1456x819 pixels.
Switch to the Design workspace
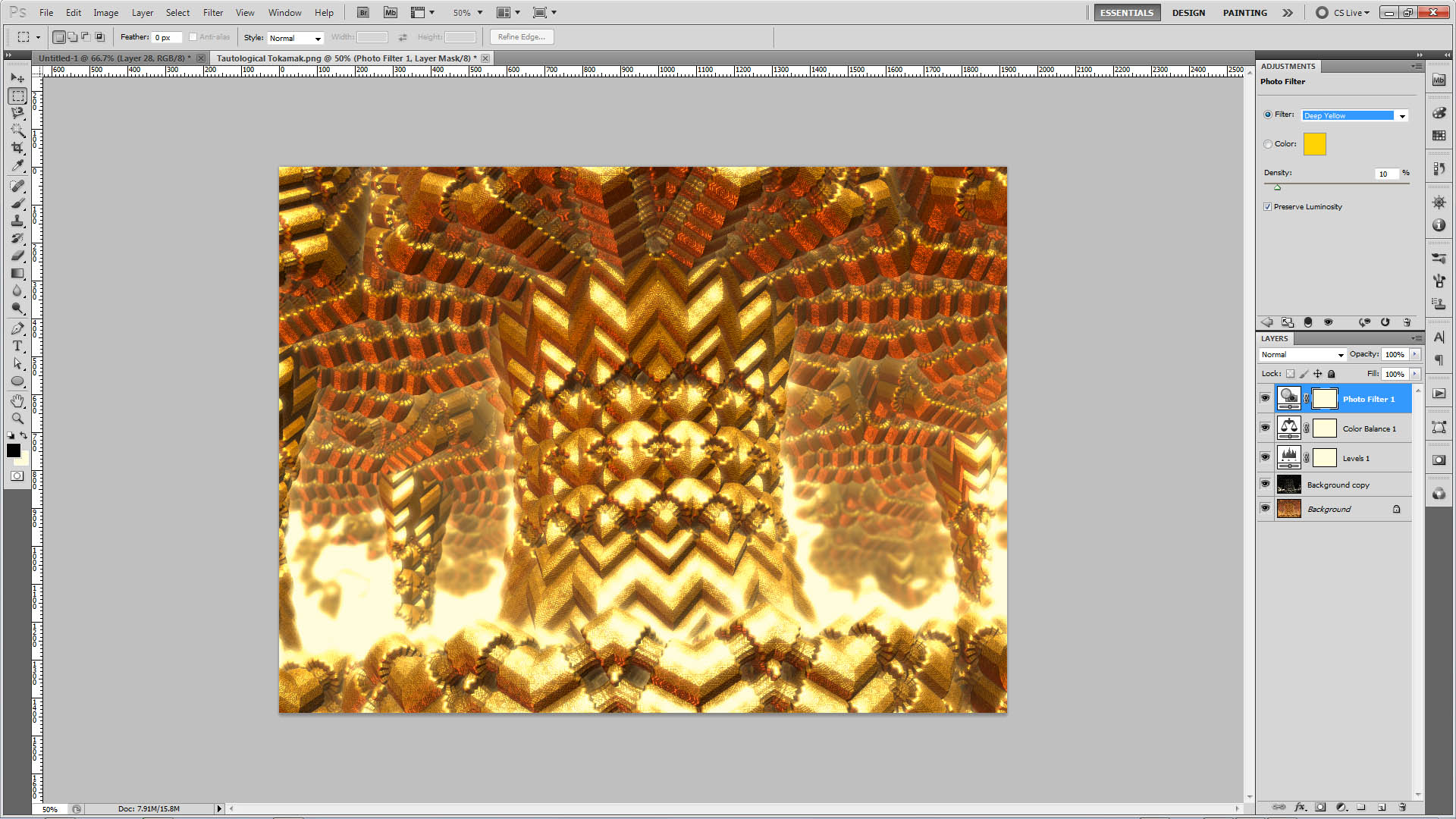(1188, 13)
